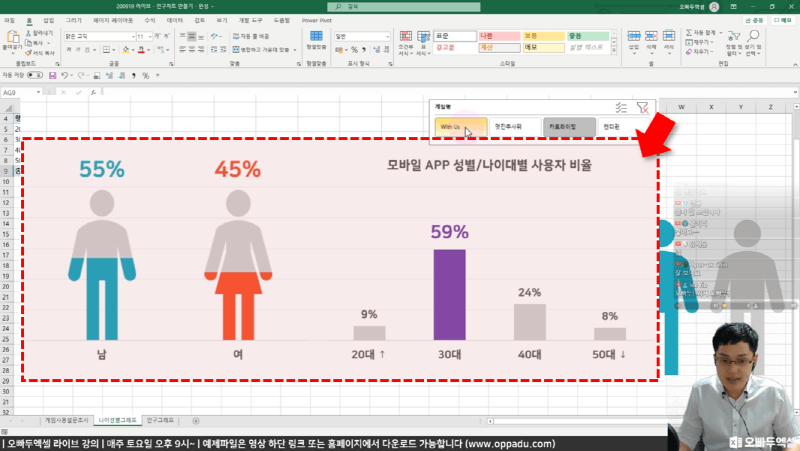Apply percent style in the number group
Screen dimensions: 800x451
pyautogui.click(x=354, y=49)
